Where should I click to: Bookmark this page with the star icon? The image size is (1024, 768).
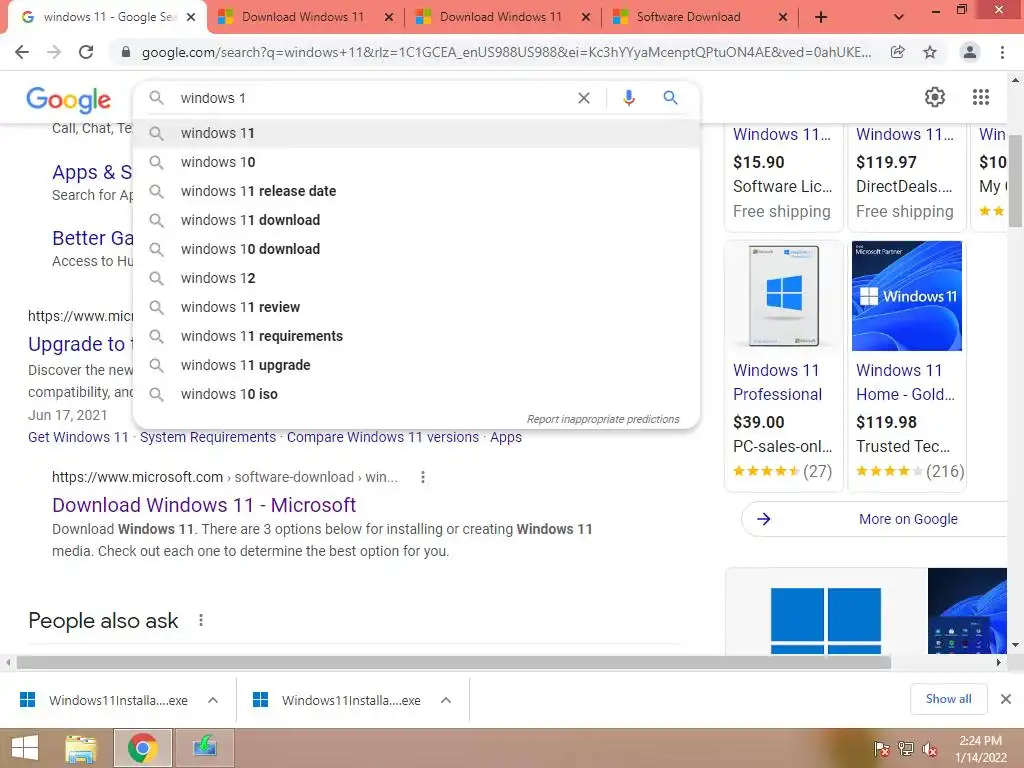[930, 52]
